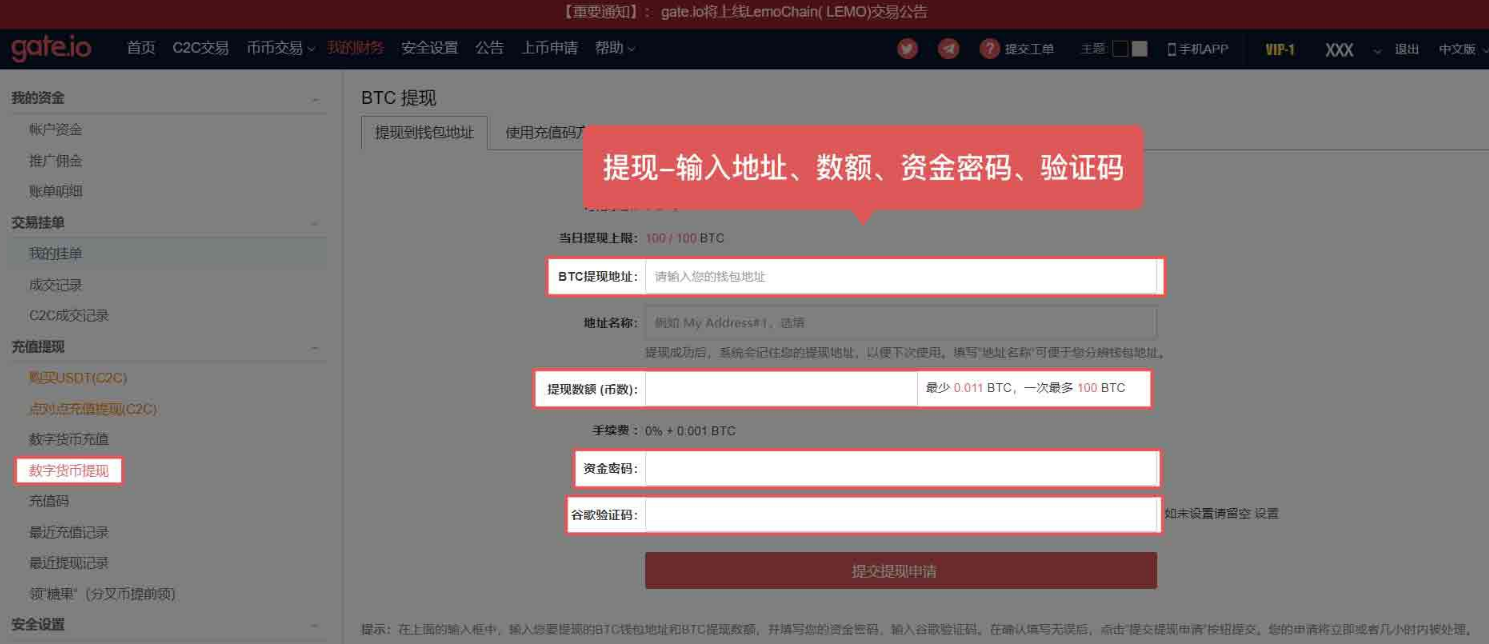
Task: Open 最近提现记录 in the sidebar
Action: pos(69,563)
